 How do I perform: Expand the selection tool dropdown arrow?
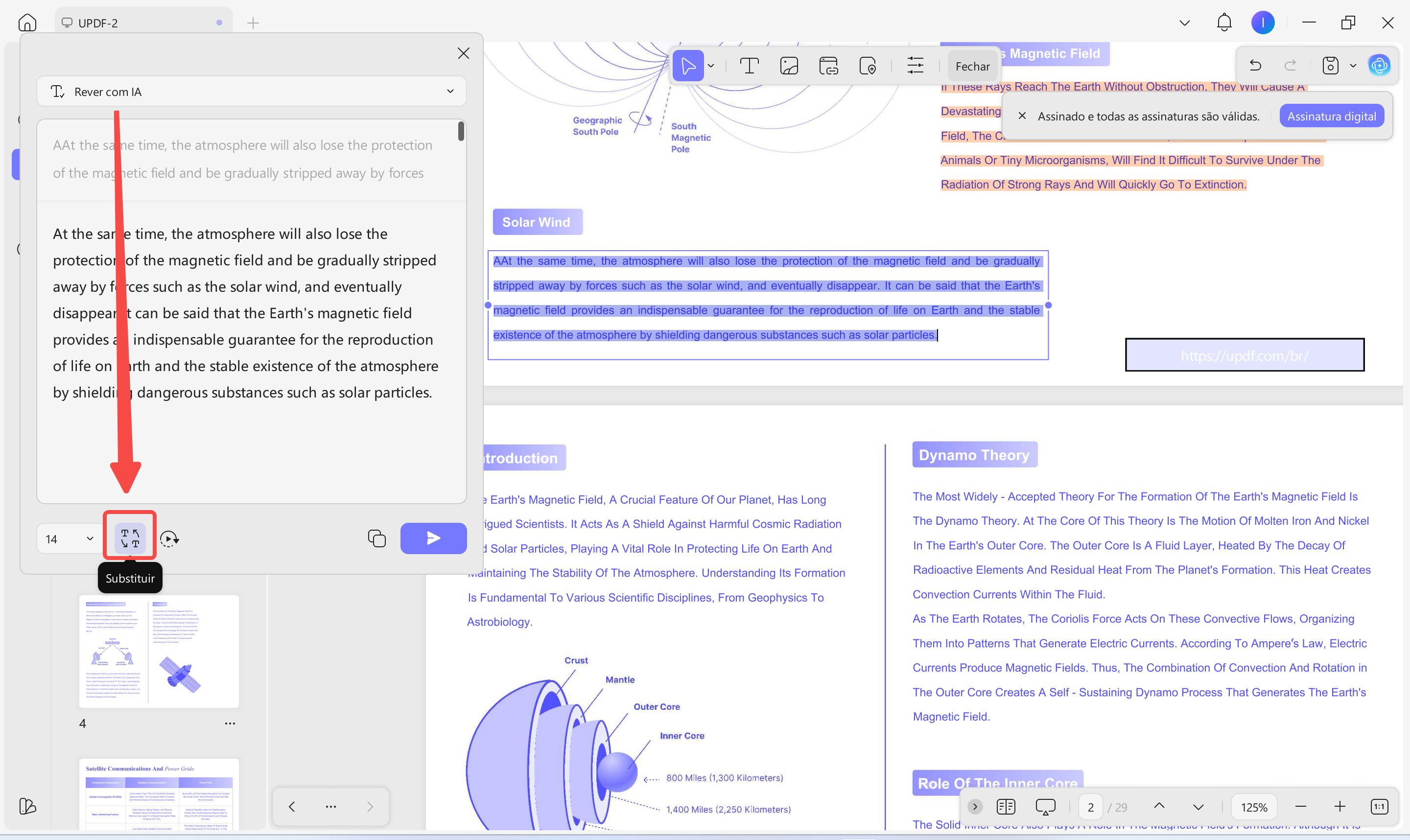[711, 66]
